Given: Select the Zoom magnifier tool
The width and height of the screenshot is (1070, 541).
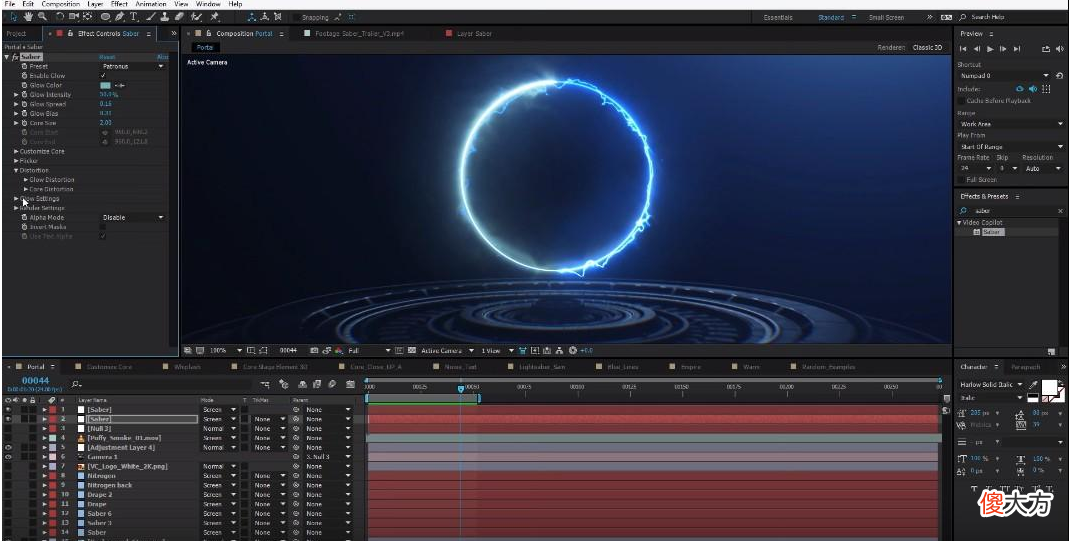Looking at the screenshot, I should (x=42, y=16).
